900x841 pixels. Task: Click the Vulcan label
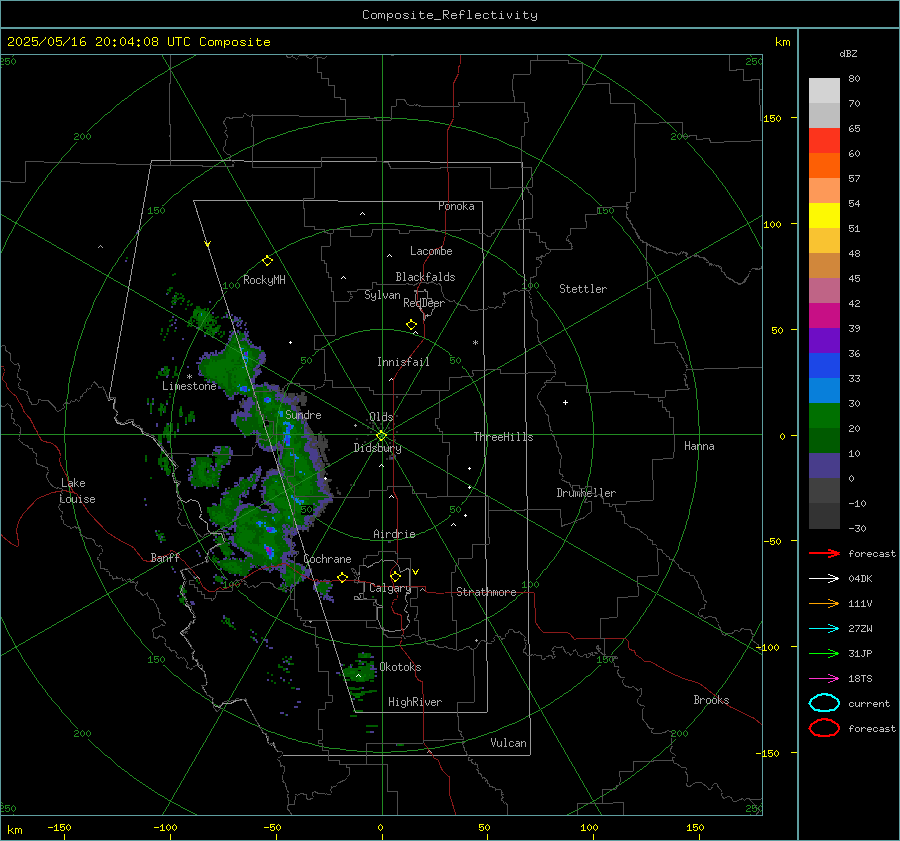pos(508,743)
